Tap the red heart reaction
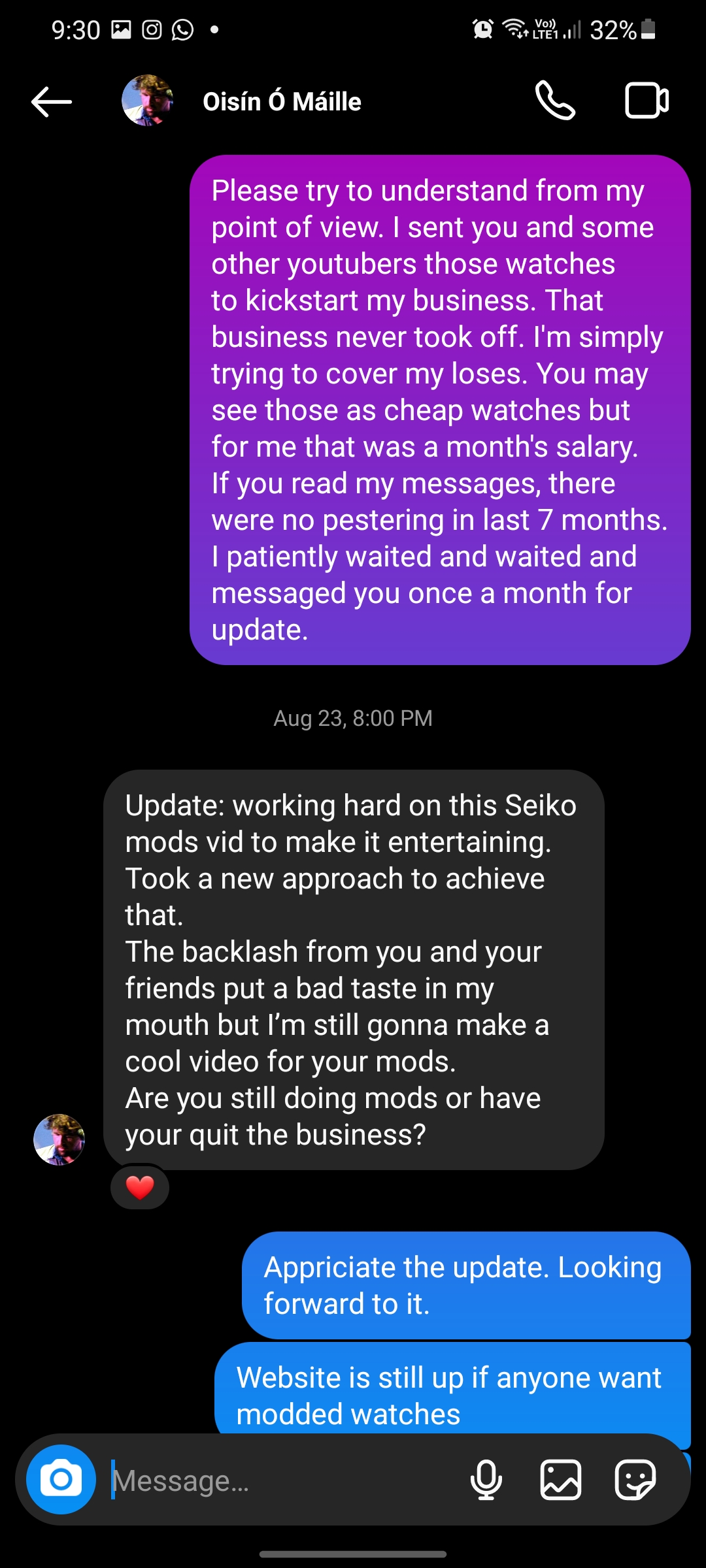Image resolution: width=706 pixels, height=1568 pixels. pos(140,1187)
